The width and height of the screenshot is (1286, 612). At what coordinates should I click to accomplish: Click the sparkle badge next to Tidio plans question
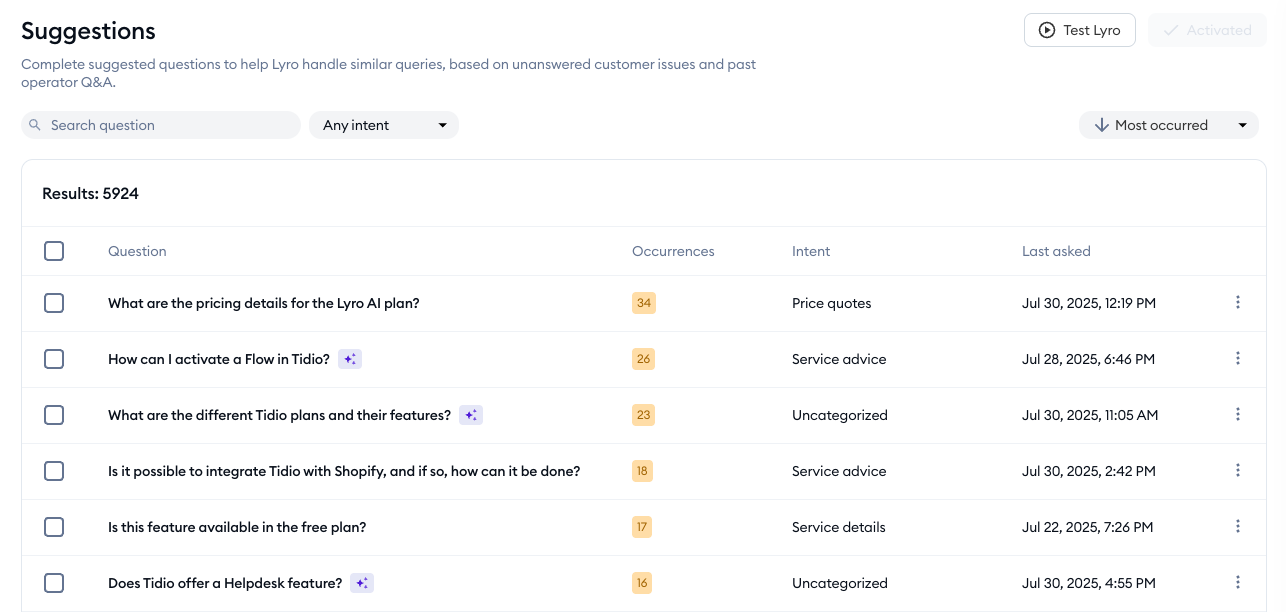(x=471, y=415)
